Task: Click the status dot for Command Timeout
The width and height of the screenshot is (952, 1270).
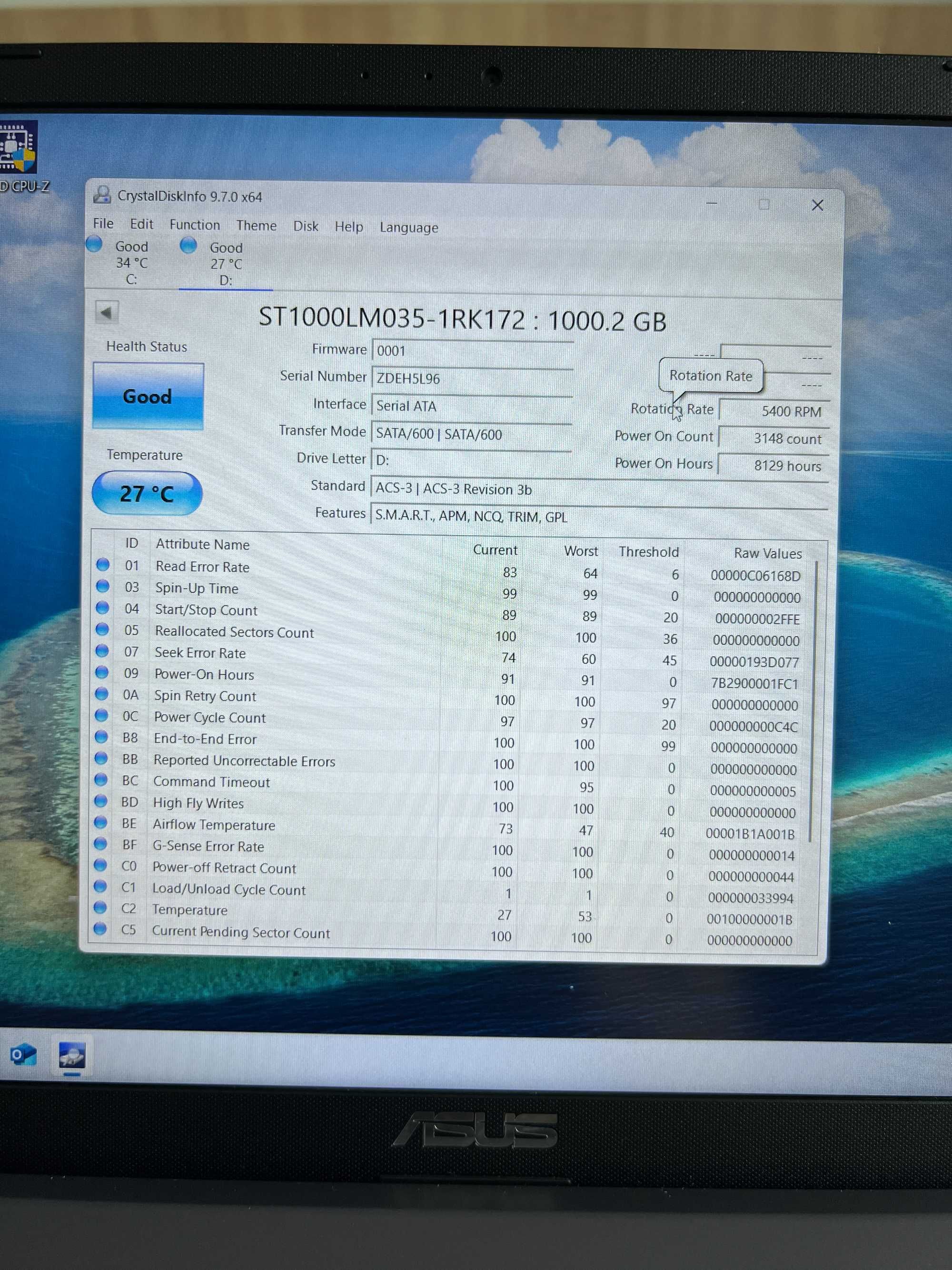Action: click(x=101, y=779)
